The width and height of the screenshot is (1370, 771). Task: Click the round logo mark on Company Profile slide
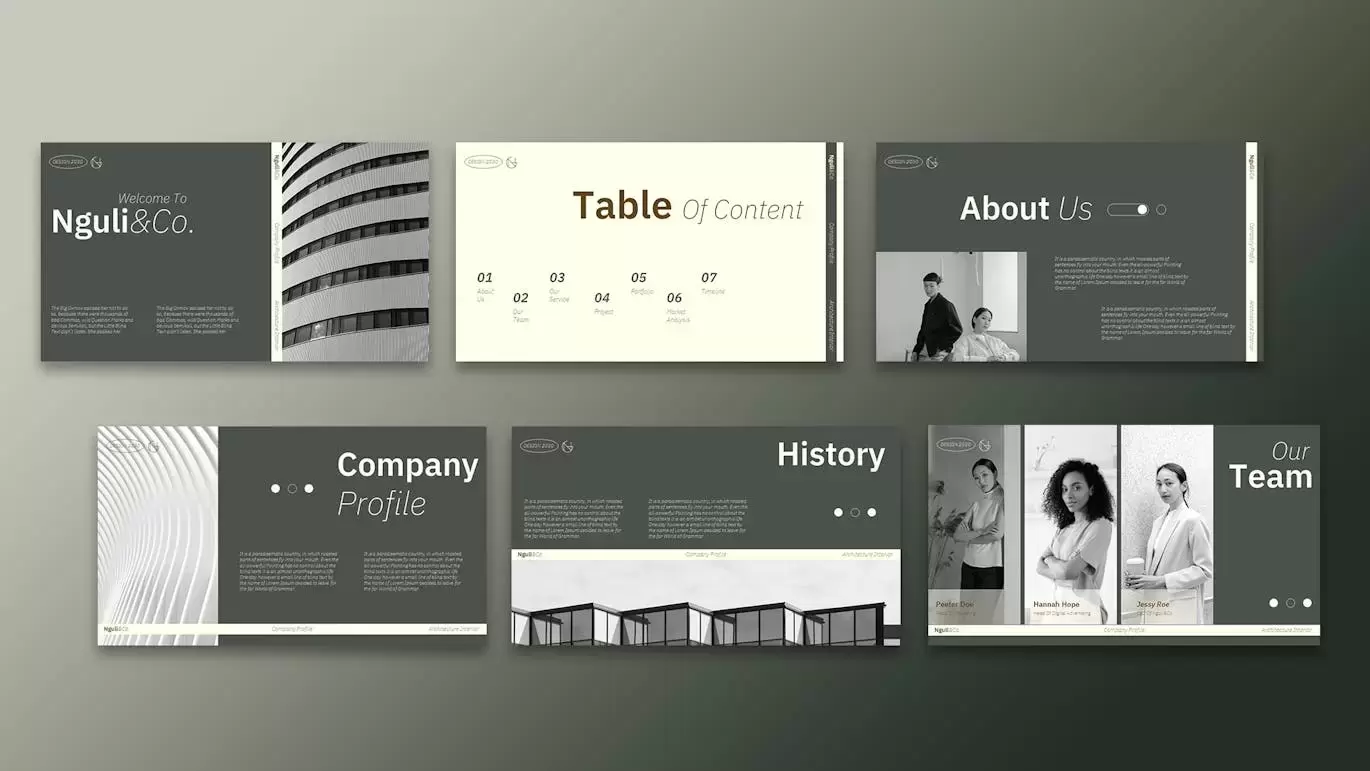154,446
